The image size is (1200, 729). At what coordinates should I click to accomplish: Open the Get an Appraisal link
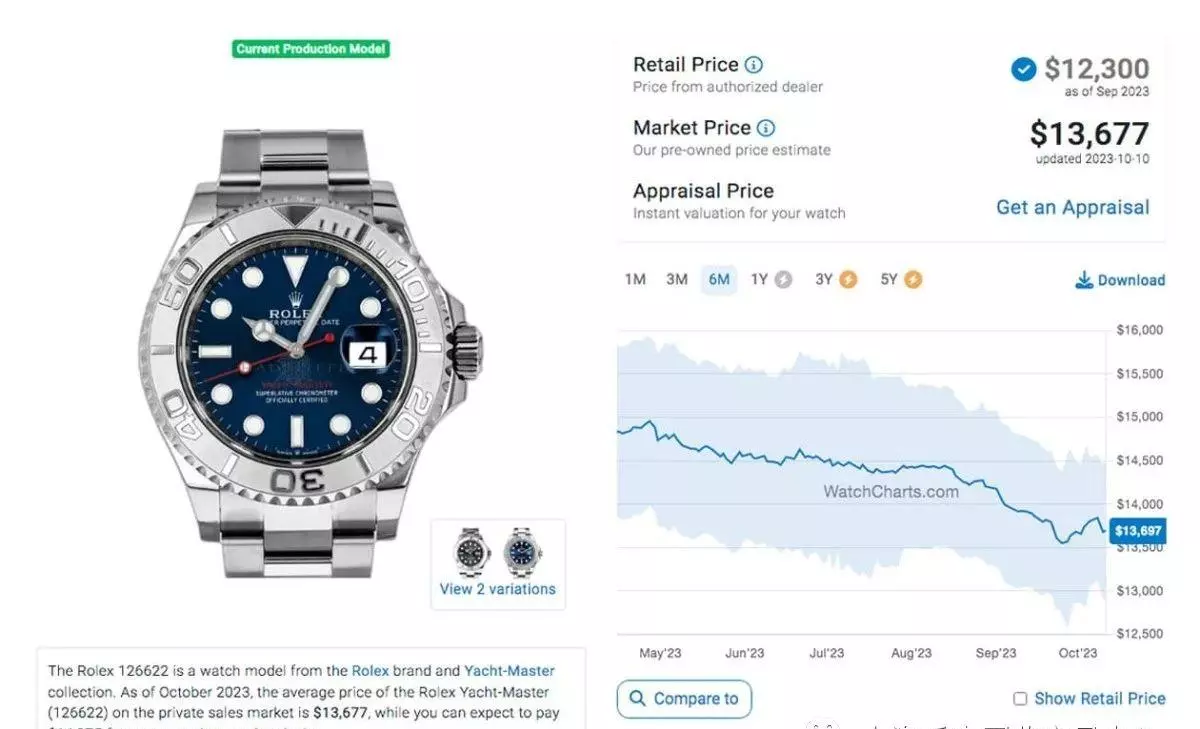point(1072,208)
